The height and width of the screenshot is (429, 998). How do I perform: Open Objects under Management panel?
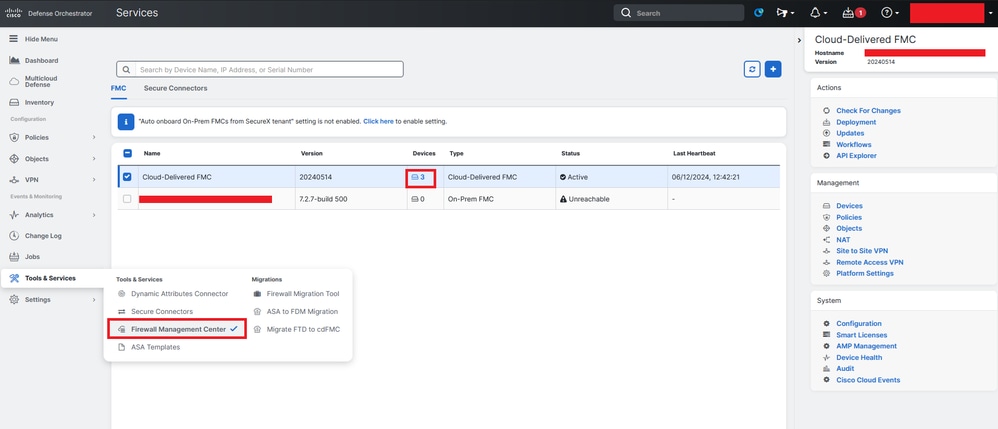[849, 229]
